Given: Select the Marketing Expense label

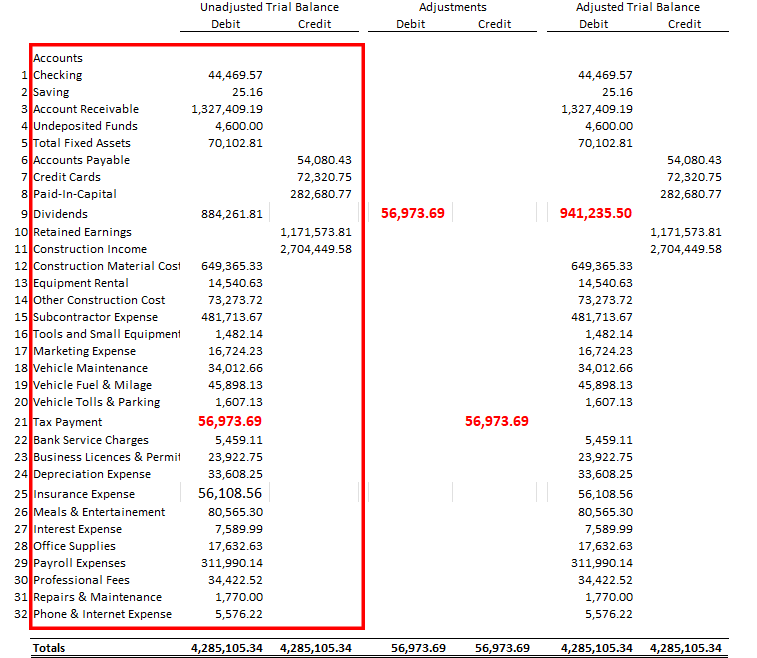Looking at the screenshot, I should pos(84,351).
